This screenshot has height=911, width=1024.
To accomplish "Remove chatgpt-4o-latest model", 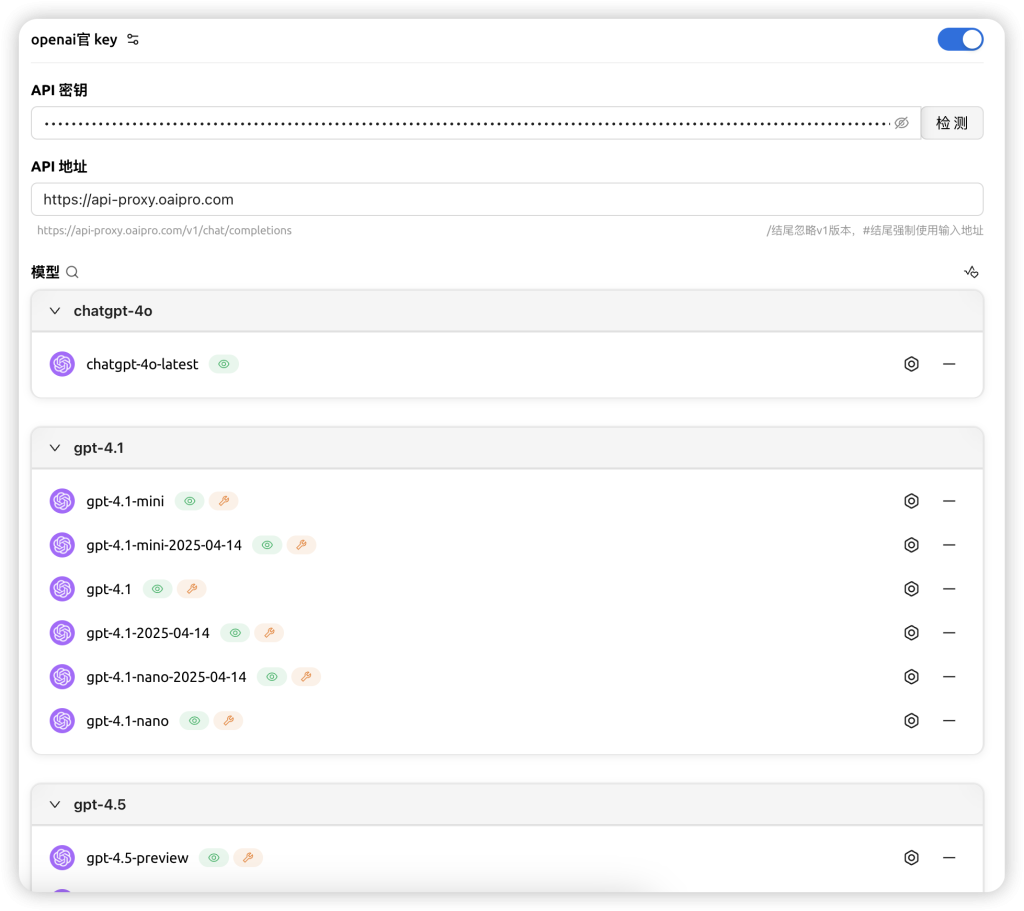I will pos(949,364).
